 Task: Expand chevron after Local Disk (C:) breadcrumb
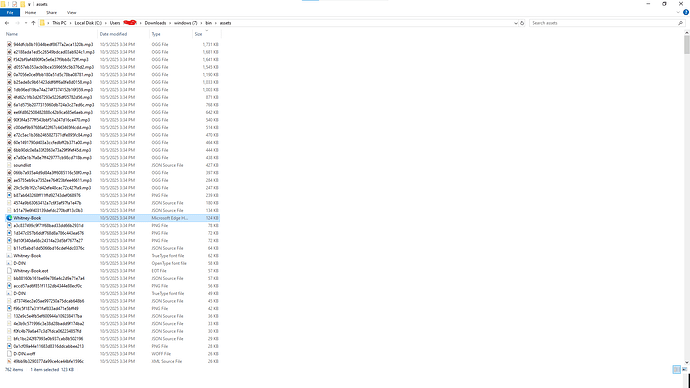click(x=106, y=23)
